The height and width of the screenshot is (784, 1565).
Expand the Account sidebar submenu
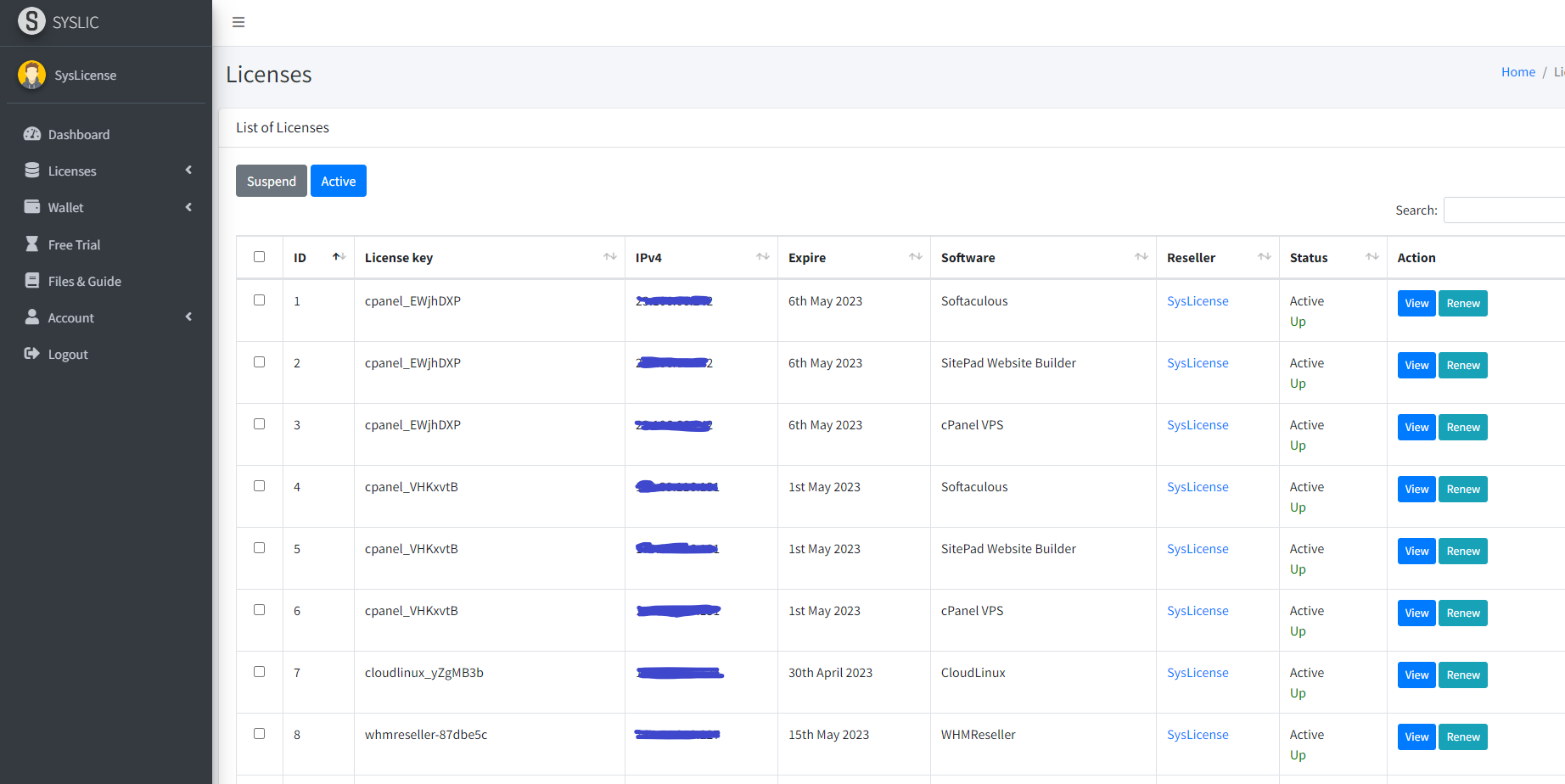pyautogui.click(x=188, y=317)
